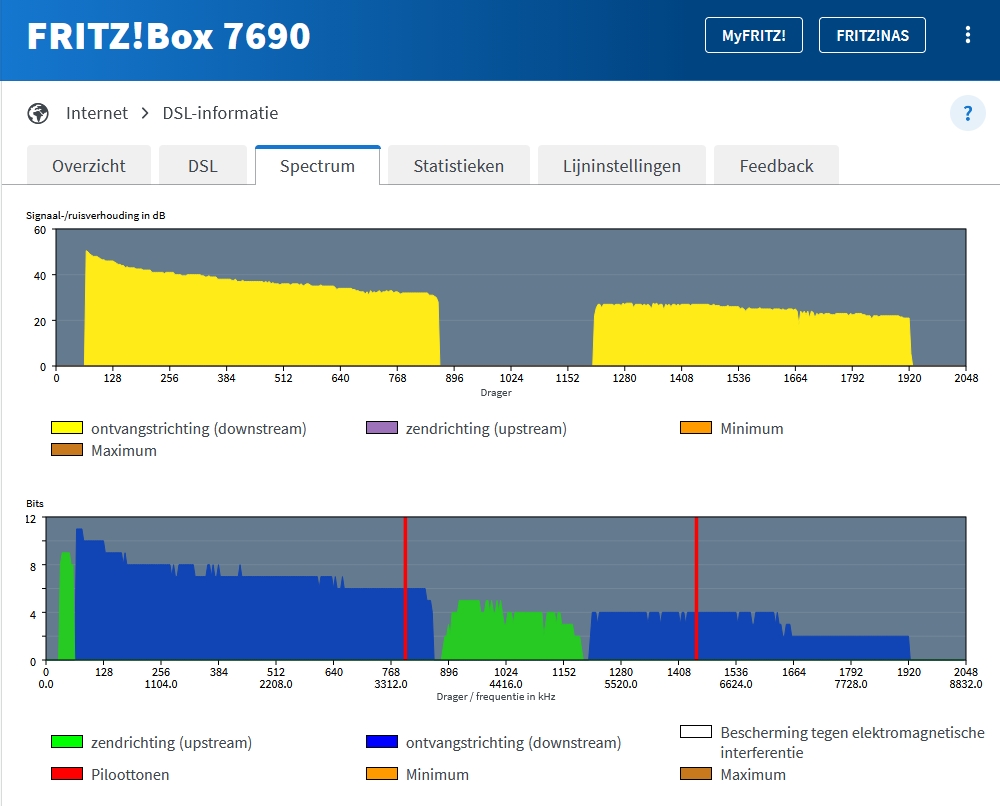Click green zendrichting swatch in bits legend
The image size is (1000, 806).
(67, 742)
